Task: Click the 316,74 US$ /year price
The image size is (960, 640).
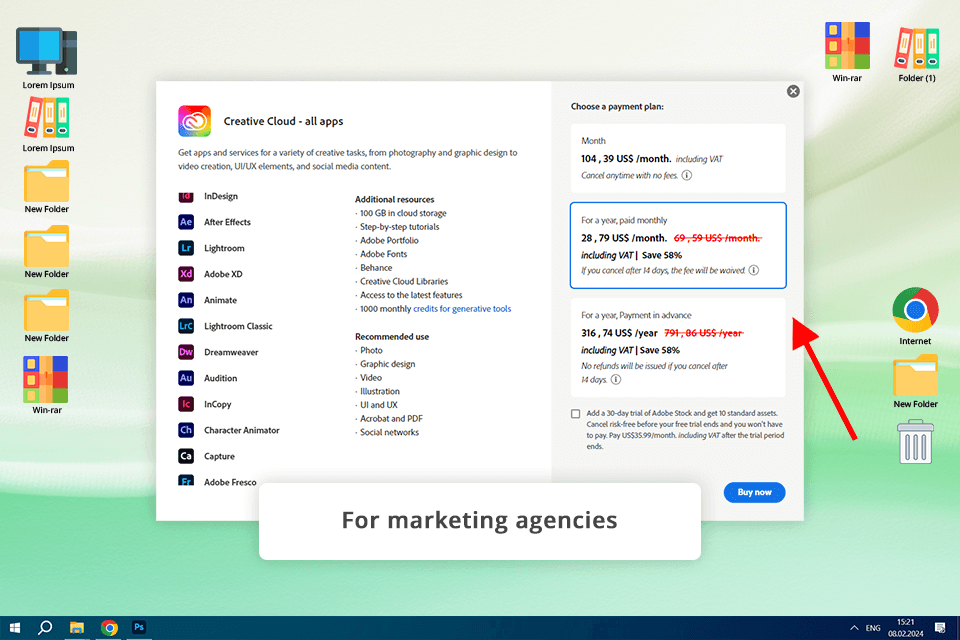Action: [x=619, y=333]
